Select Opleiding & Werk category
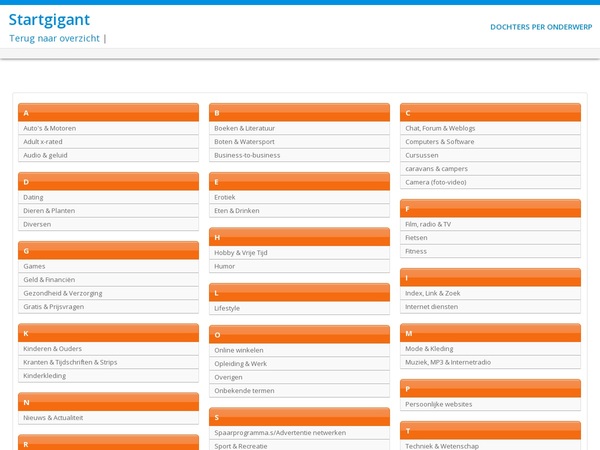 pyautogui.click(x=299, y=364)
